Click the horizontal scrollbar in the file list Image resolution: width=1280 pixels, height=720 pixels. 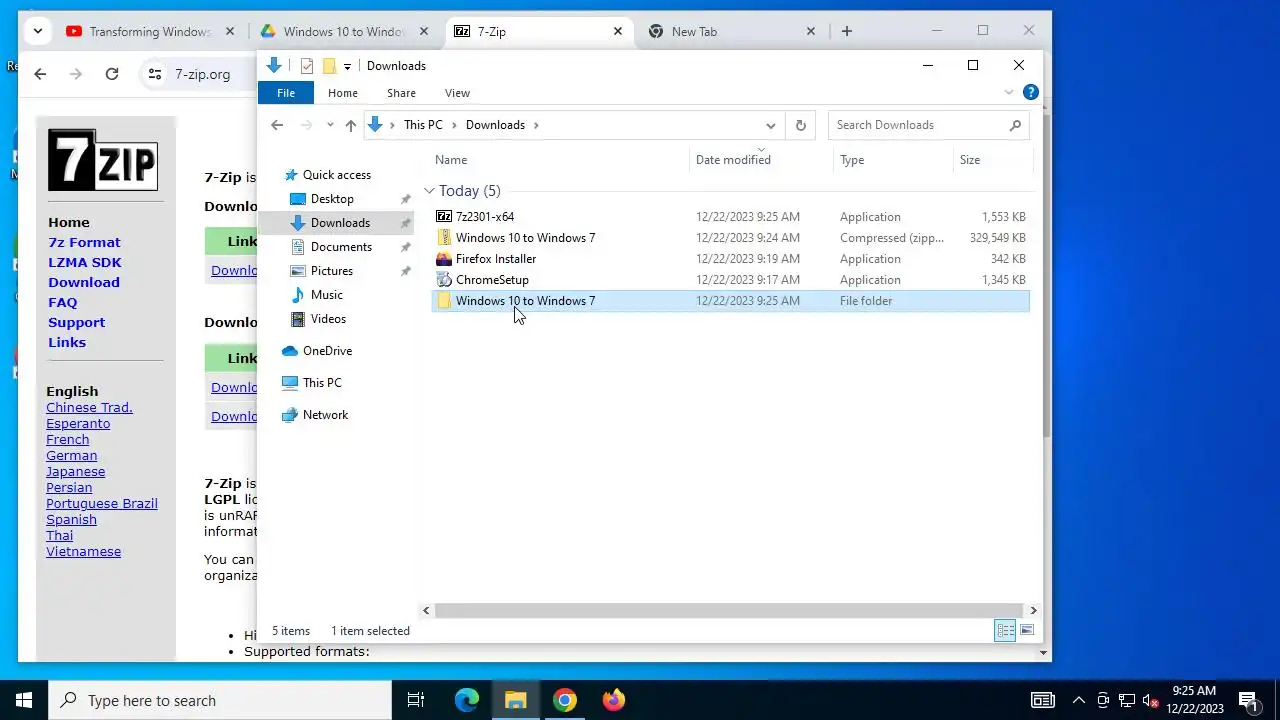[x=729, y=610]
